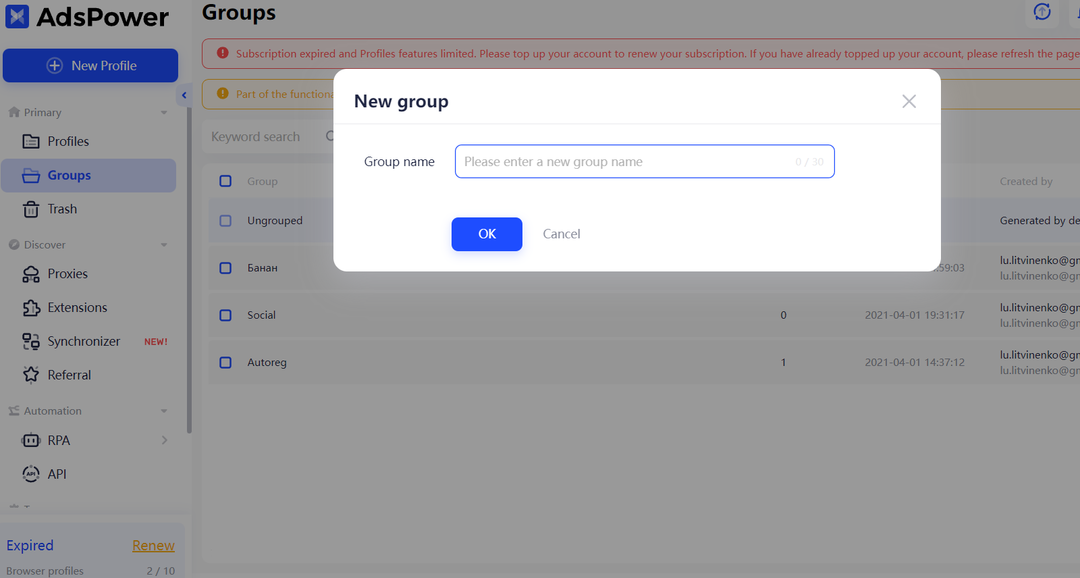This screenshot has width=1080, height=578.
Task: Click the orange functionality warning icon
Action: (222, 94)
